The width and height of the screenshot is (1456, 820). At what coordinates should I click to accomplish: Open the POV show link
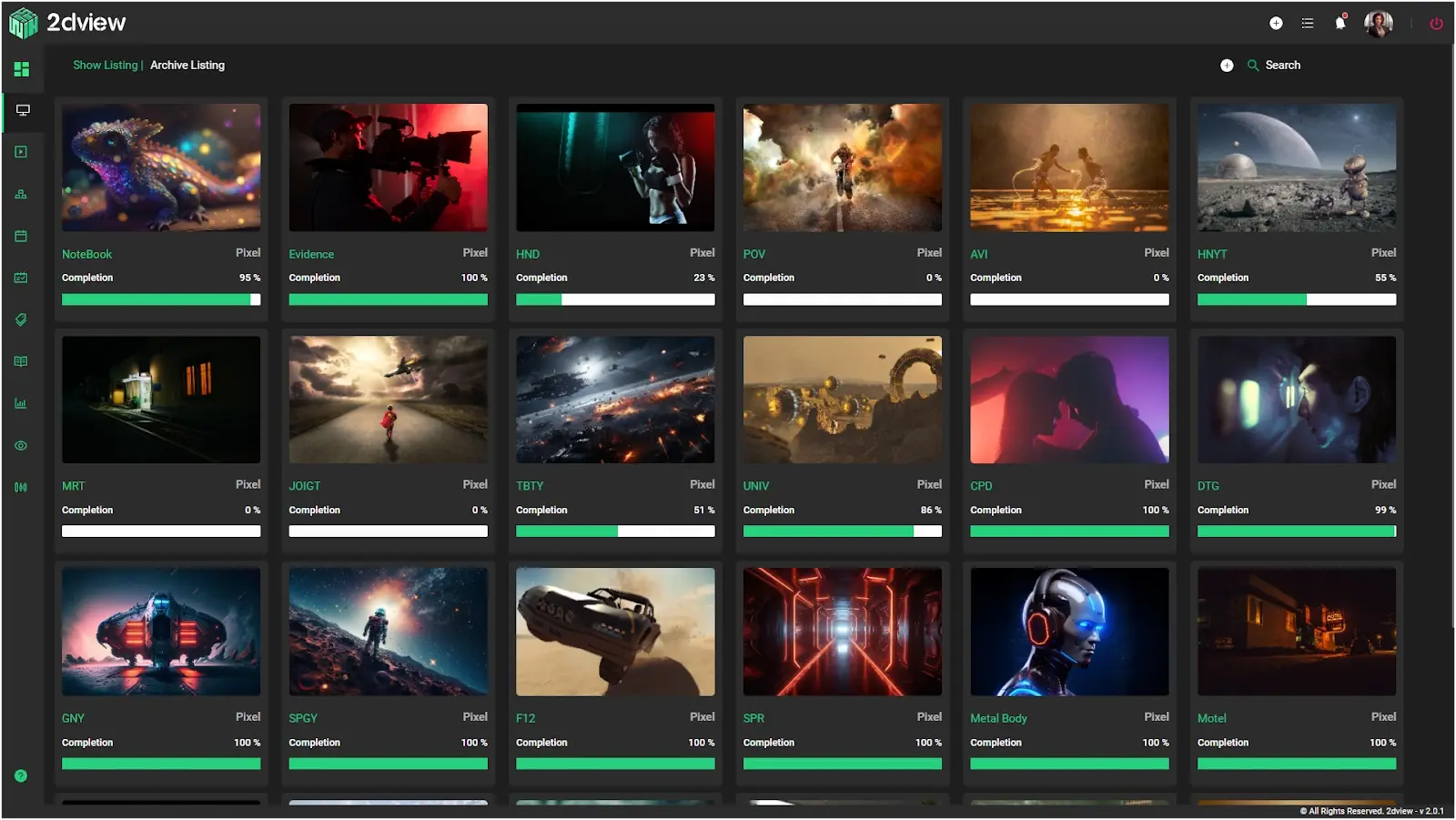(754, 254)
